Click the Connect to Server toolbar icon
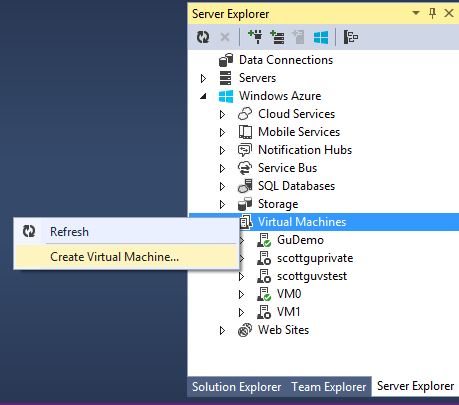459x405 pixels. click(x=277, y=37)
